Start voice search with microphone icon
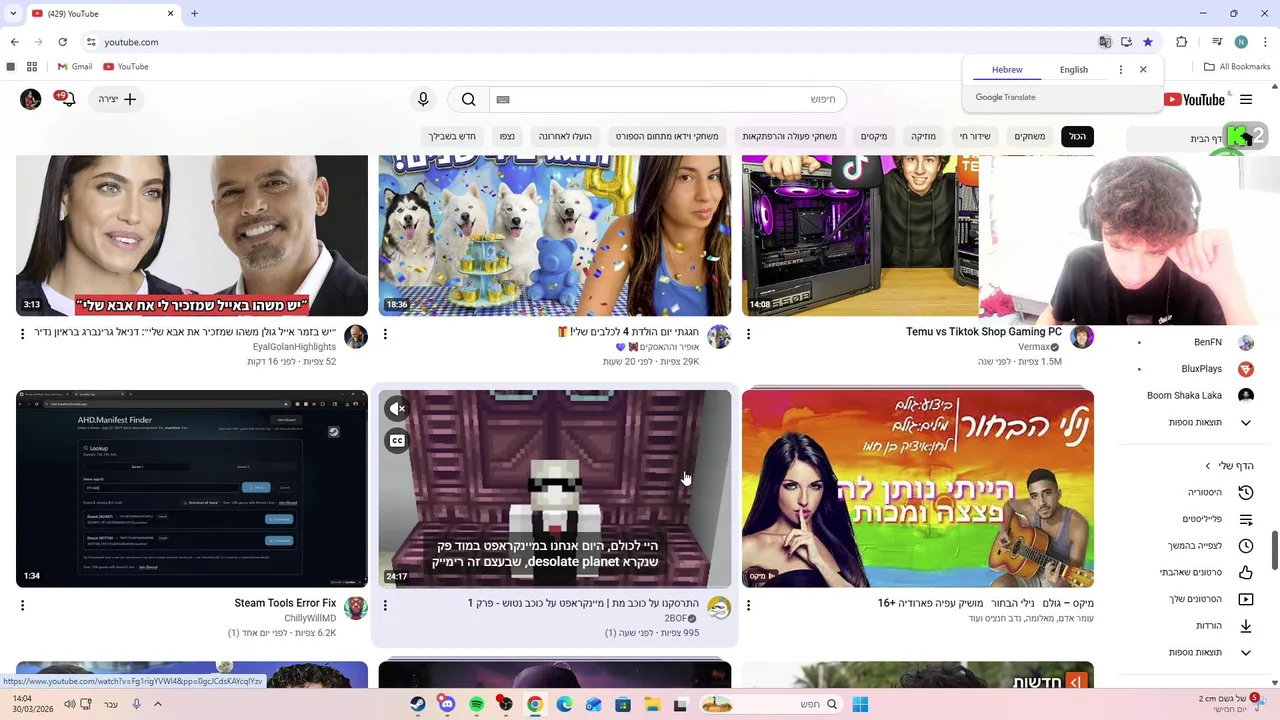 tap(423, 99)
